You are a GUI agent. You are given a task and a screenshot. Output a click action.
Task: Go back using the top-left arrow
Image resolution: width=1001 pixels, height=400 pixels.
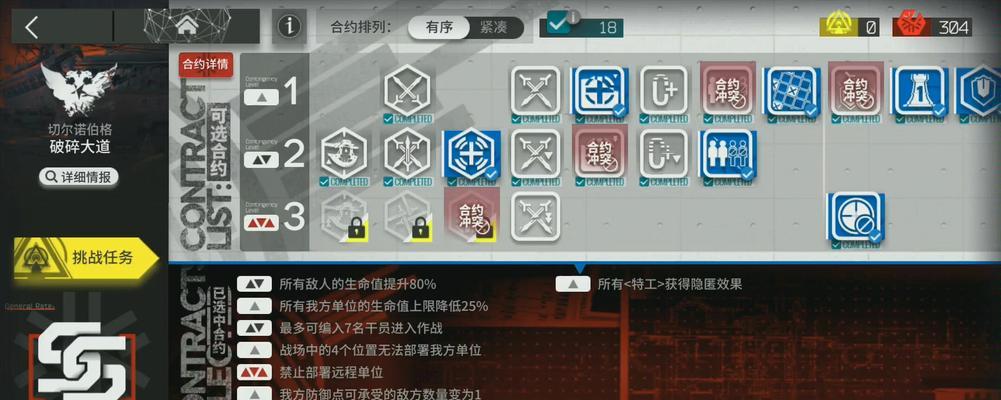32,27
